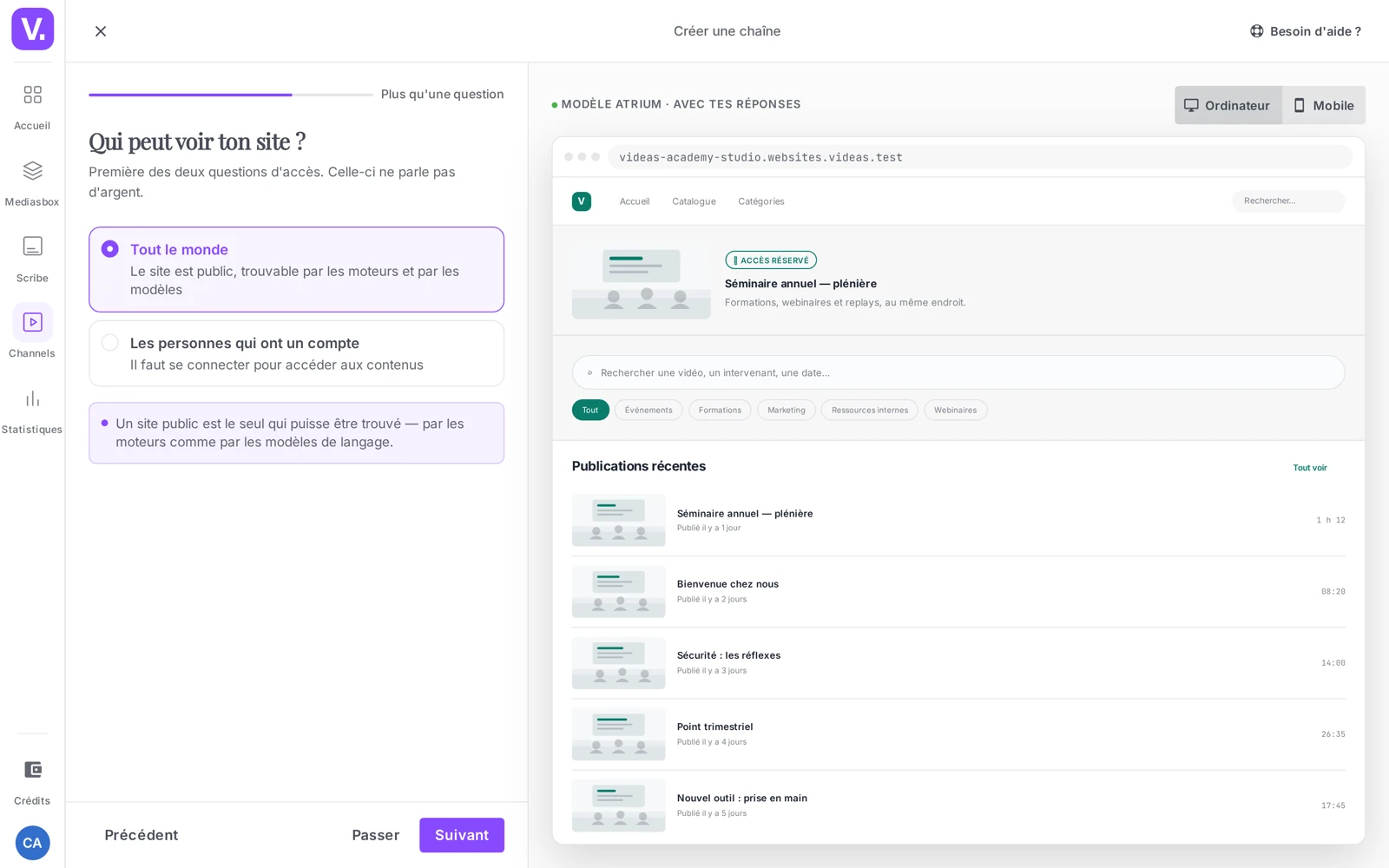Screen dimensions: 1389x868
Task: Open Statistiques in the sidebar
Action: pos(32,411)
